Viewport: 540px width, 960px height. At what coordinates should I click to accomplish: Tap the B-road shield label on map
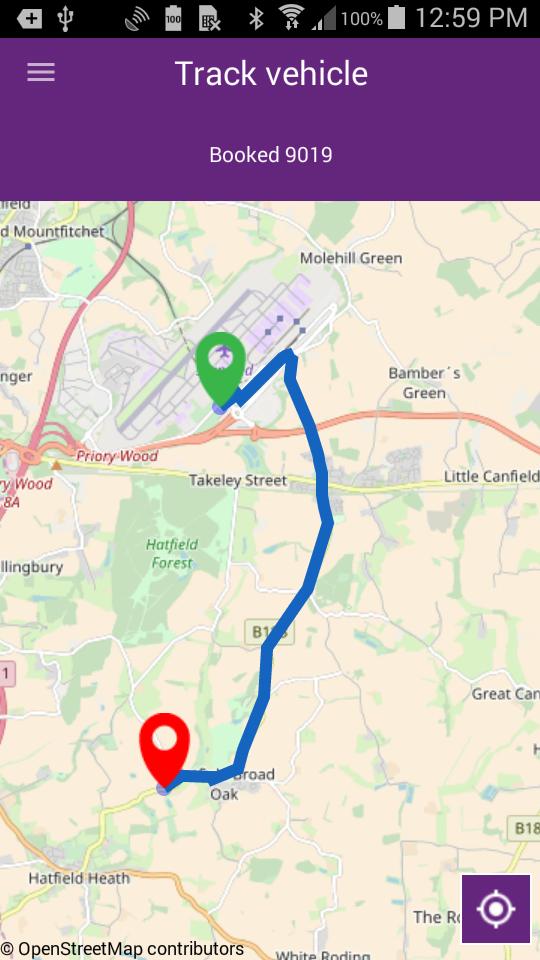(x=270, y=632)
